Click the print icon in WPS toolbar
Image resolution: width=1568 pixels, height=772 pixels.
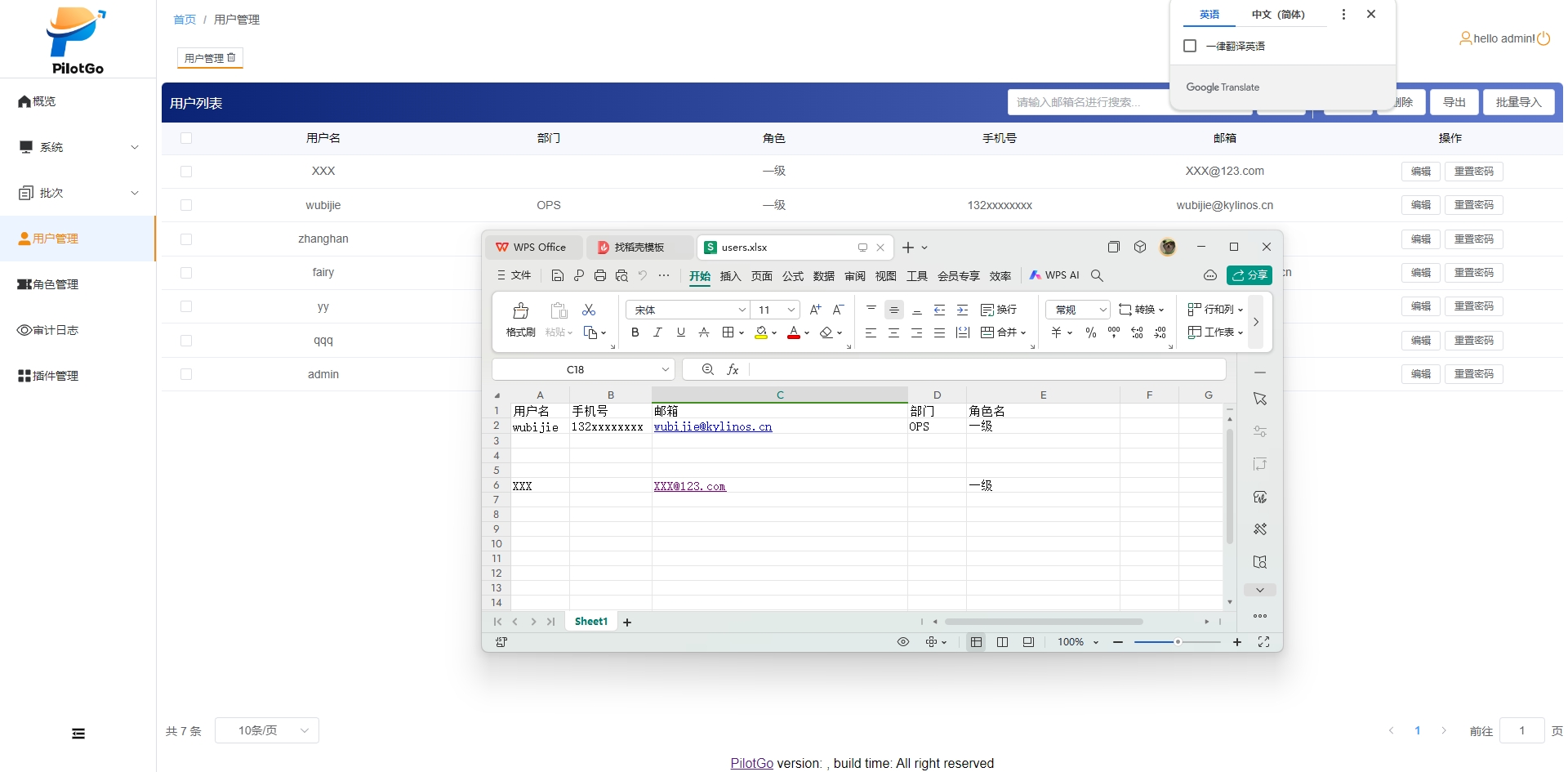[600, 276]
